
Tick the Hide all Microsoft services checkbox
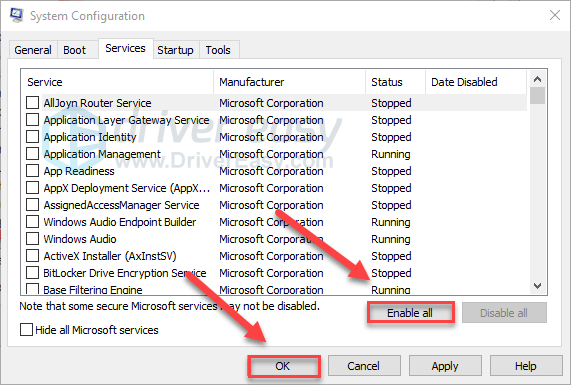[x=26, y=330]
